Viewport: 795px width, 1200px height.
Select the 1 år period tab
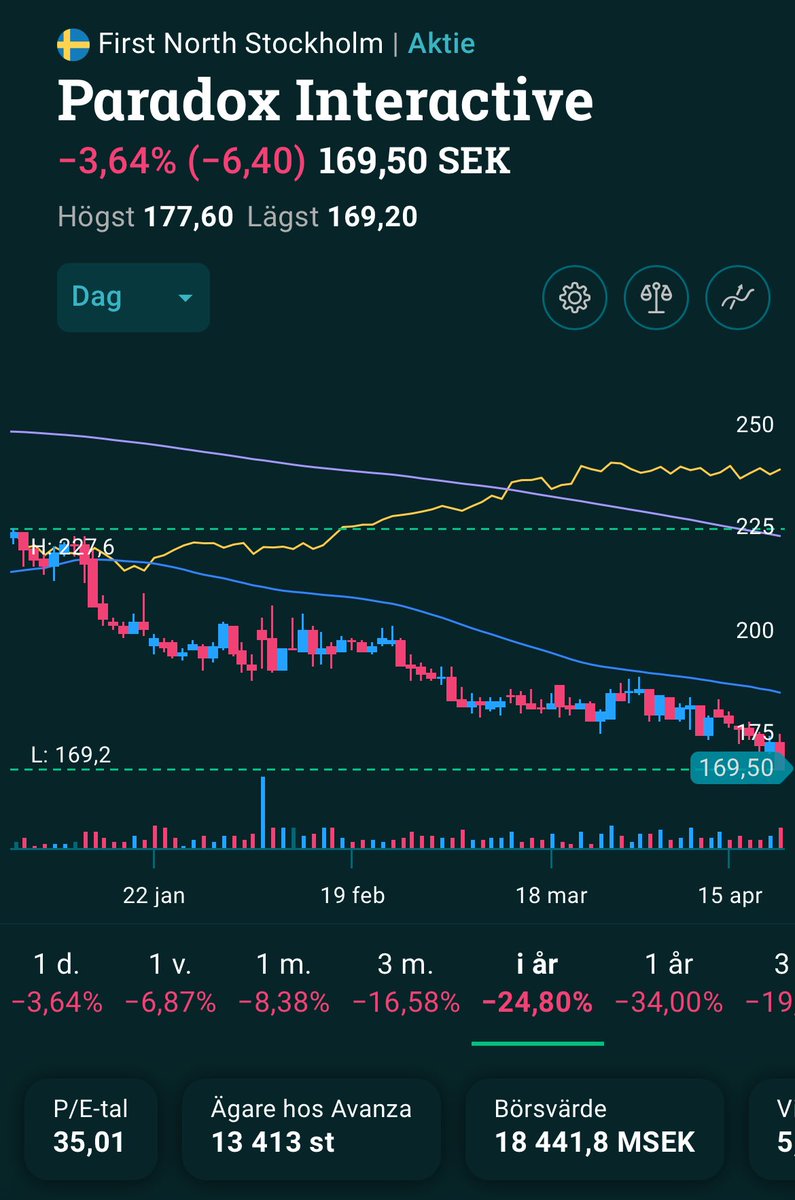pos(667,983)
